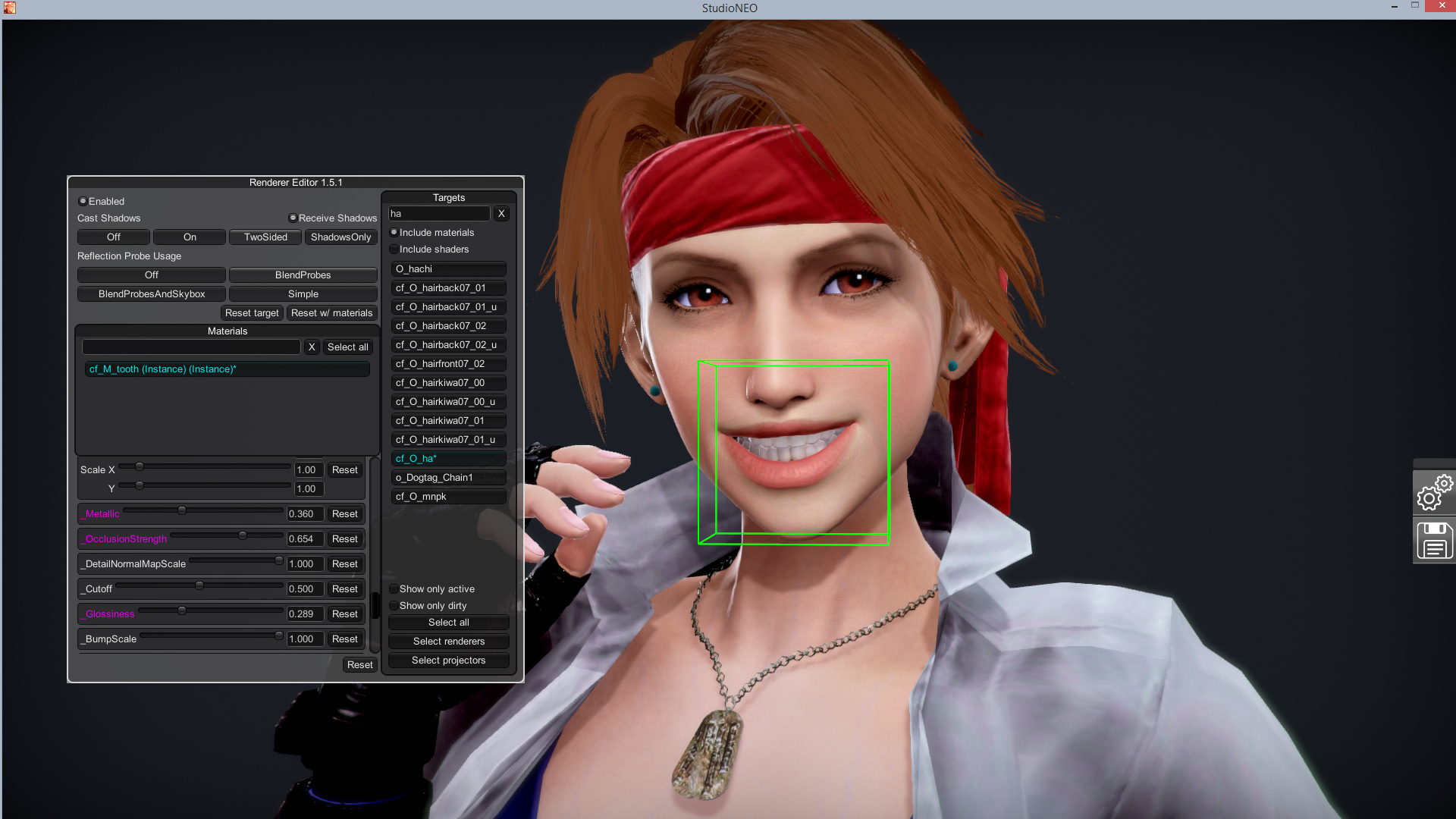Screen dimensions: 1456x819
Task: Reset the _Glossiness property
Action: pos(344,613)
